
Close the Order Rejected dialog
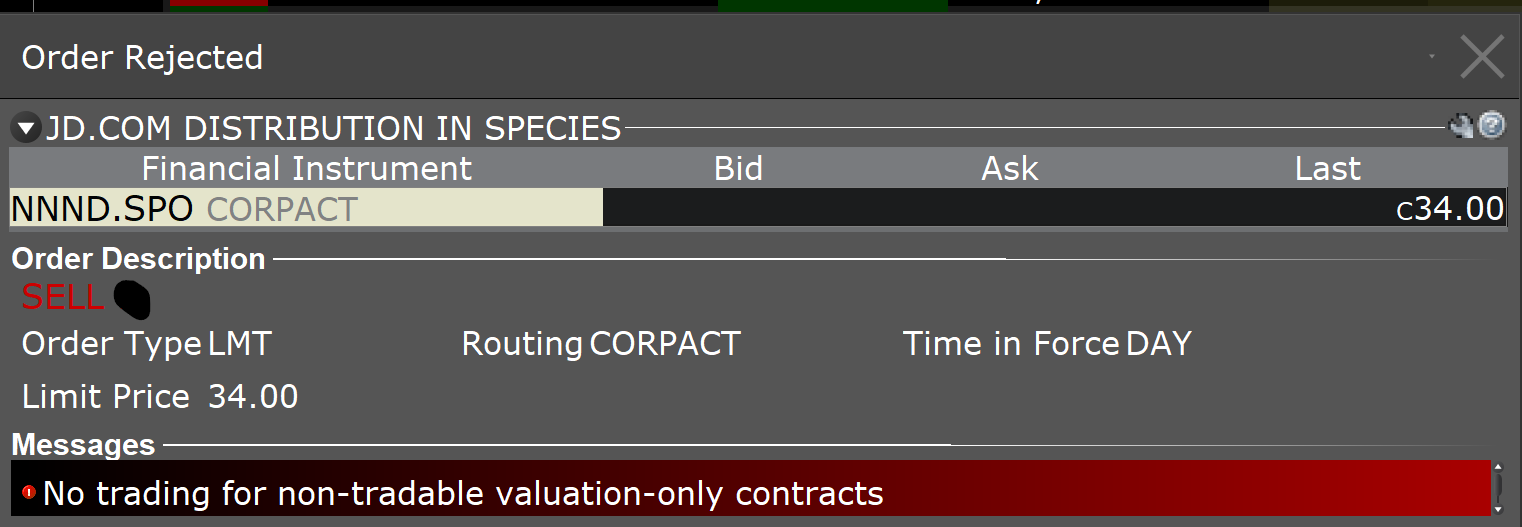point(1482,57)
